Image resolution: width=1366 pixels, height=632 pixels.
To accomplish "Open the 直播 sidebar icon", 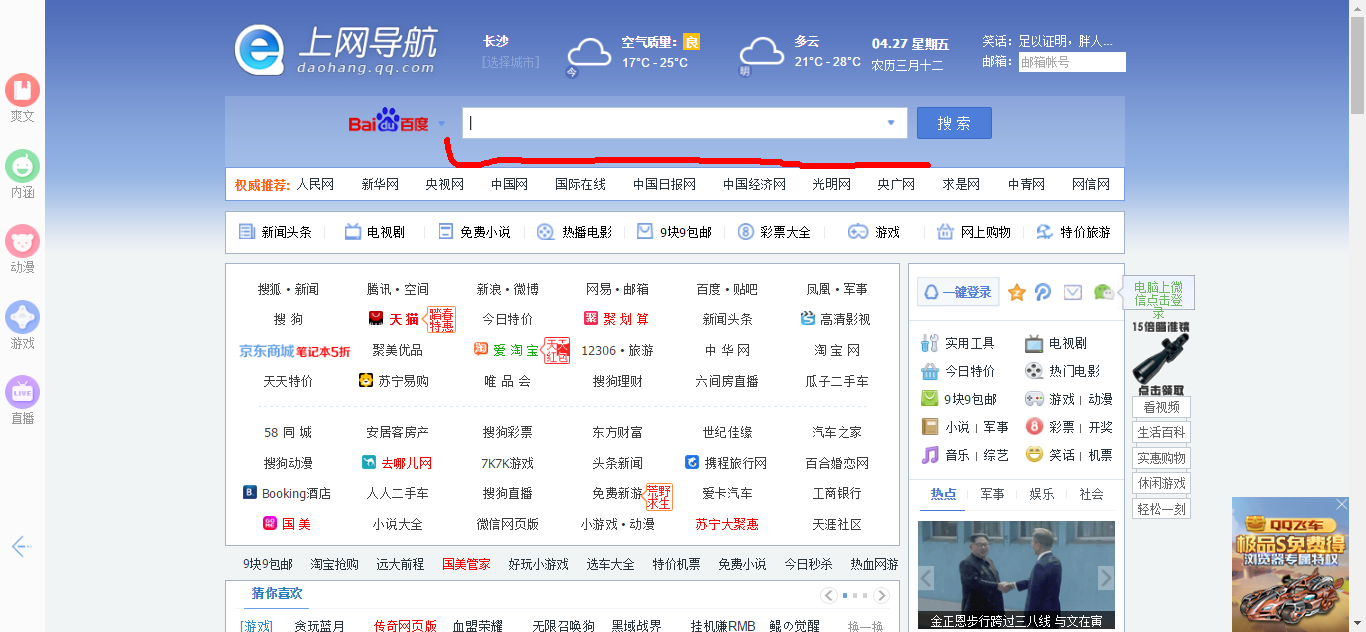I will tap(22, 393).
